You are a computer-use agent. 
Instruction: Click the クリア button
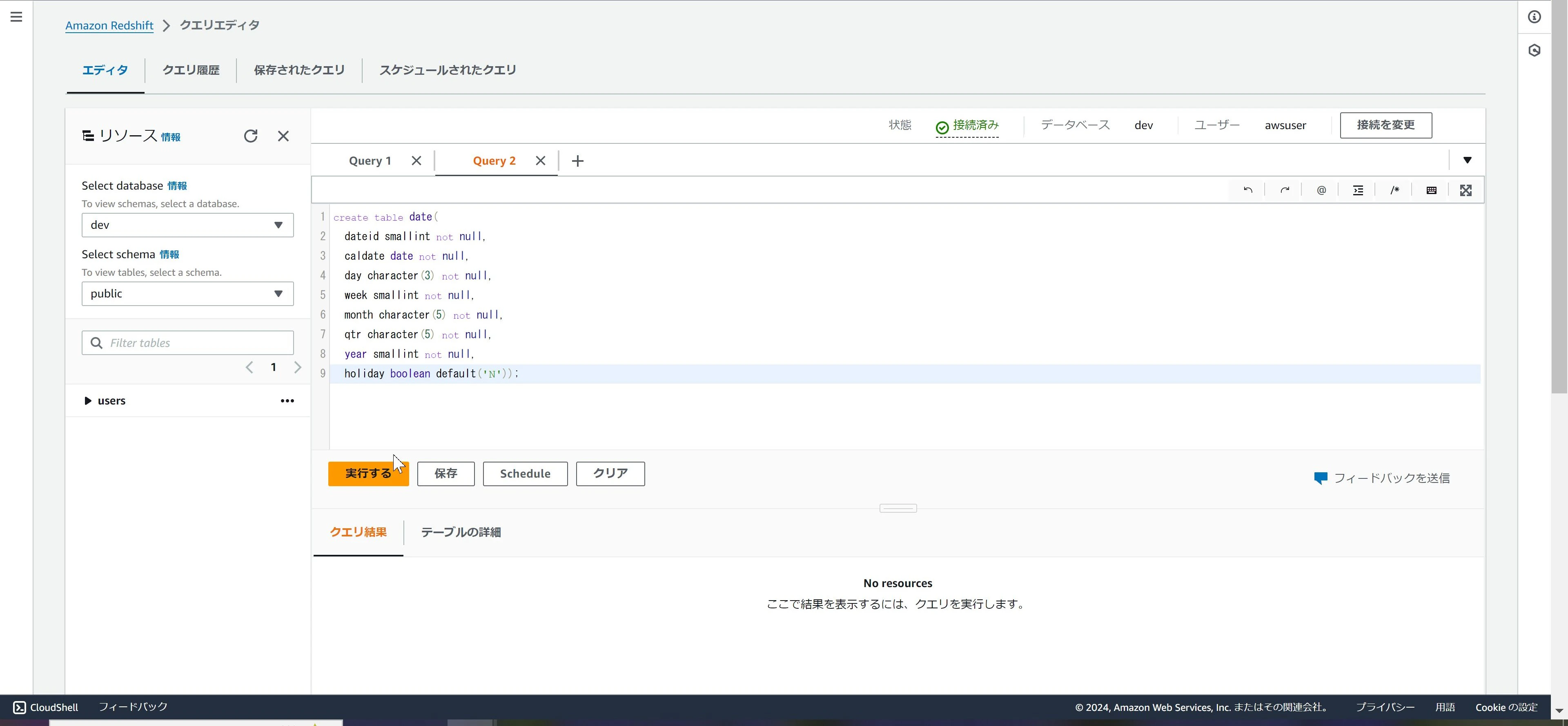(x=610, y=474)
